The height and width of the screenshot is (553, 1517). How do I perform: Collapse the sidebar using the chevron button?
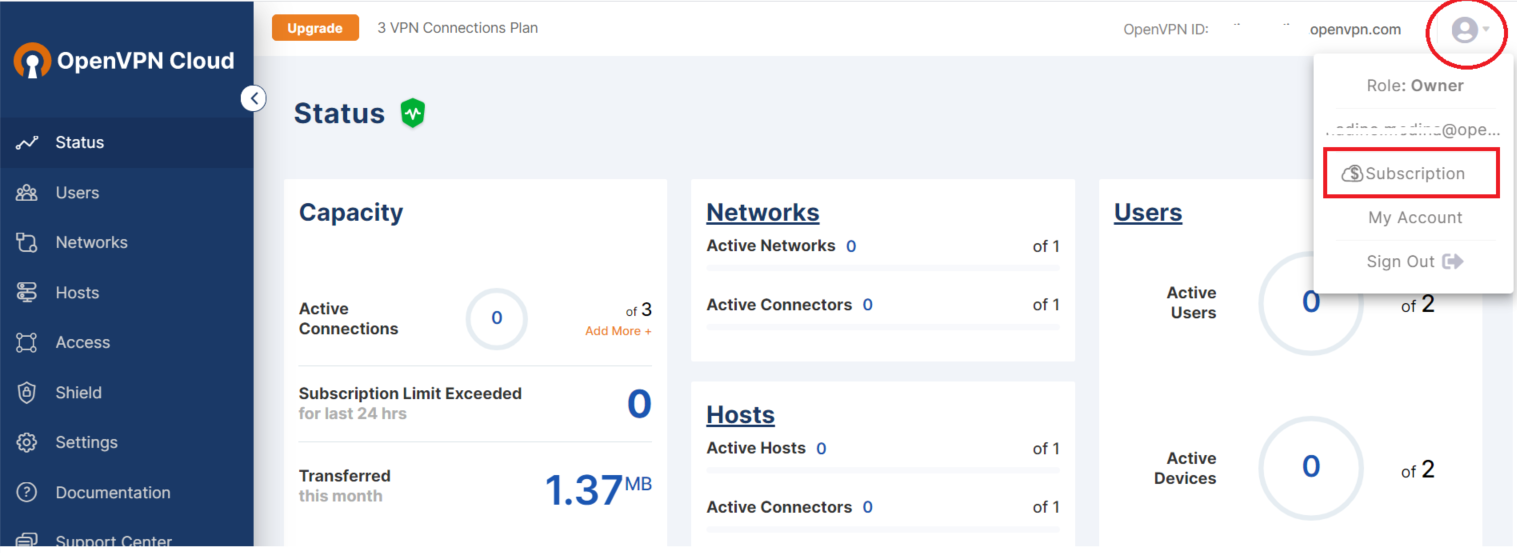coord(254,98)
